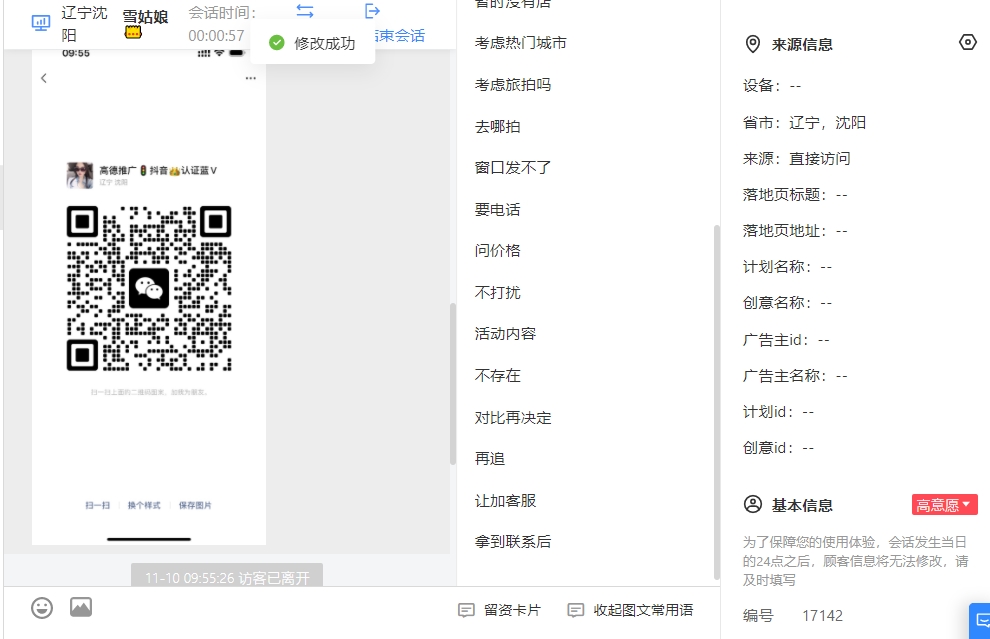The height and width of the screenshot is (639, 990).
Task: Click the blue chat bubble floating icon
Action: coord(981,621)
